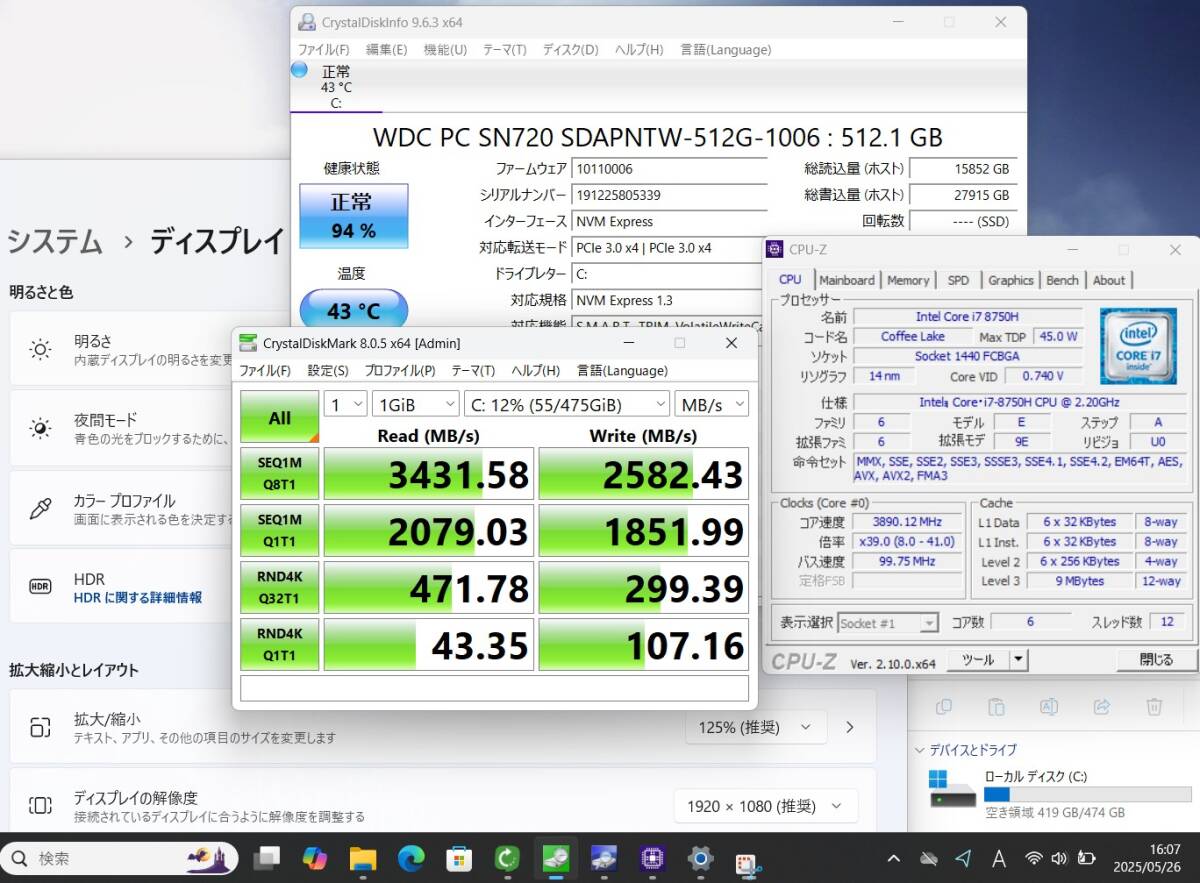Switch to the Graphics tab in CPU-Z
The image size is (1200, 883).
[x=1011, y=280]
